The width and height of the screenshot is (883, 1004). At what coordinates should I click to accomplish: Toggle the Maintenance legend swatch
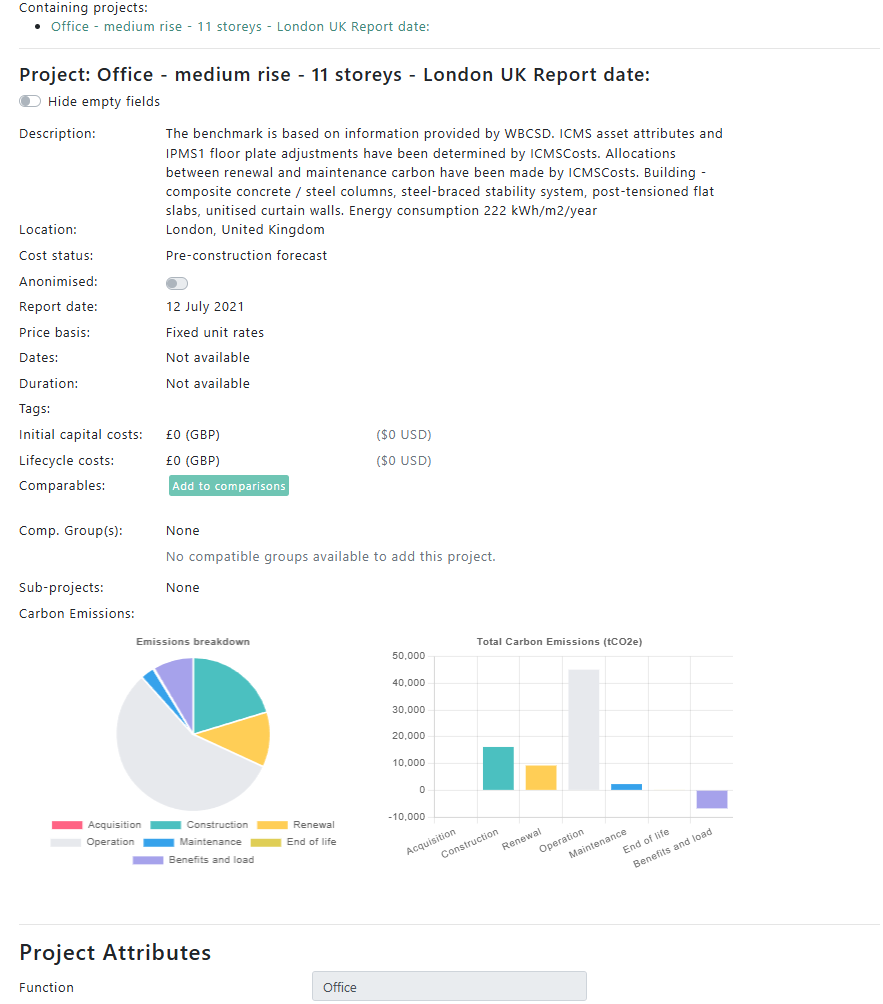click(x=166, y=842)
